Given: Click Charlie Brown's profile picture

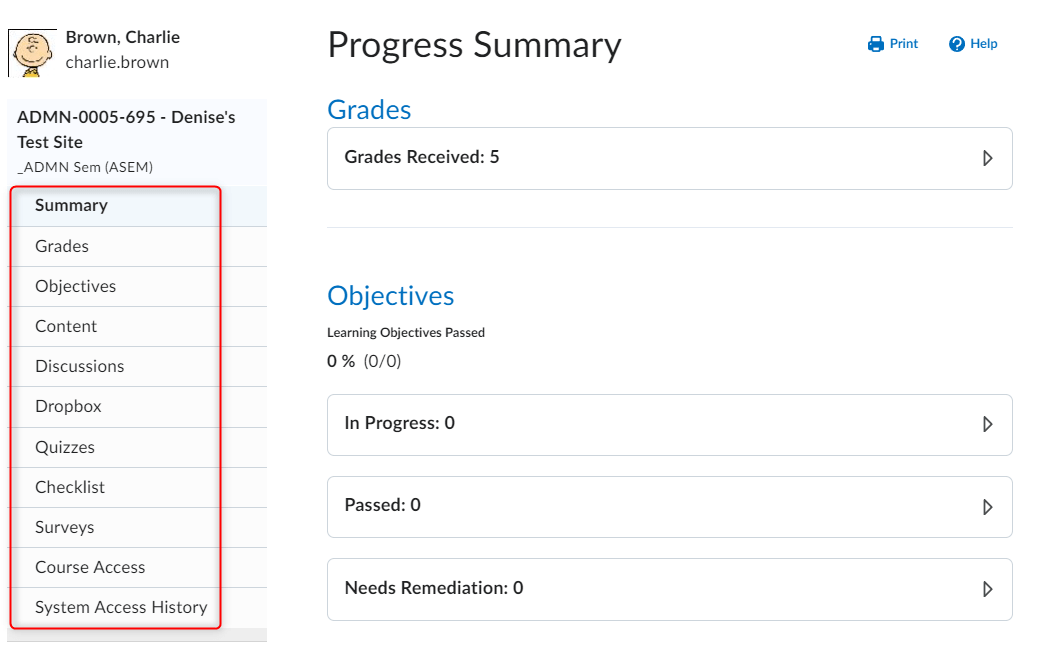Looking at the screenshot, I should click(32, 53).
